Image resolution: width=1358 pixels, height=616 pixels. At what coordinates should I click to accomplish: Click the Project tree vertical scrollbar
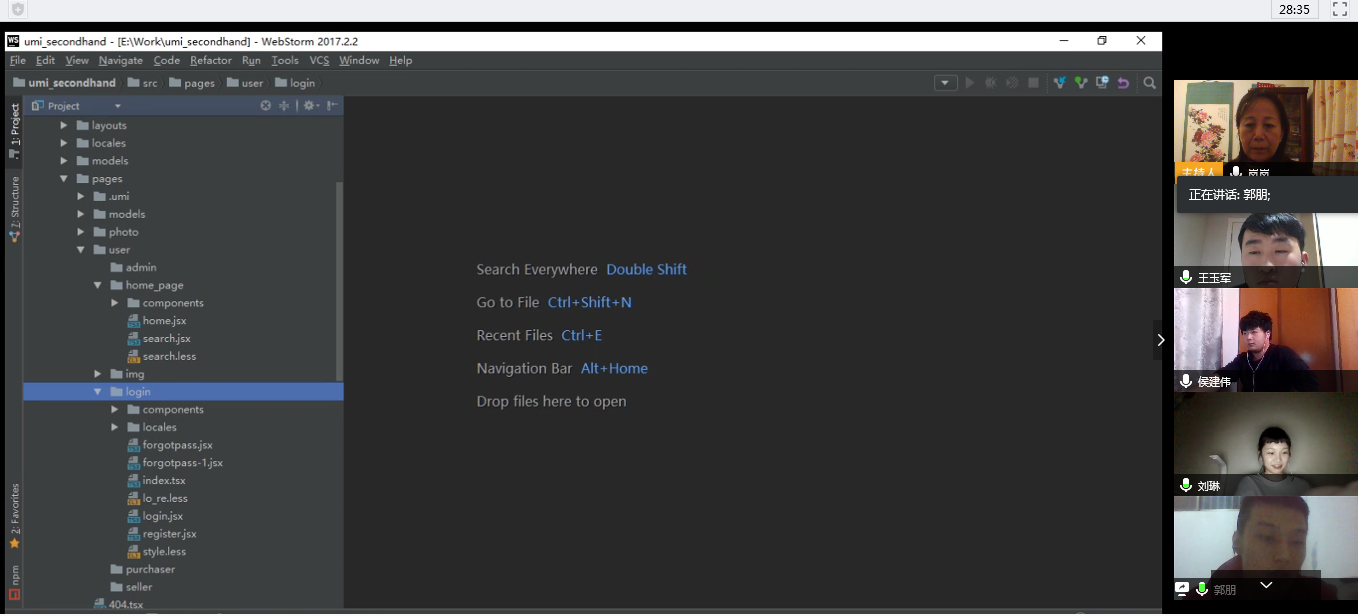(339, 280)
